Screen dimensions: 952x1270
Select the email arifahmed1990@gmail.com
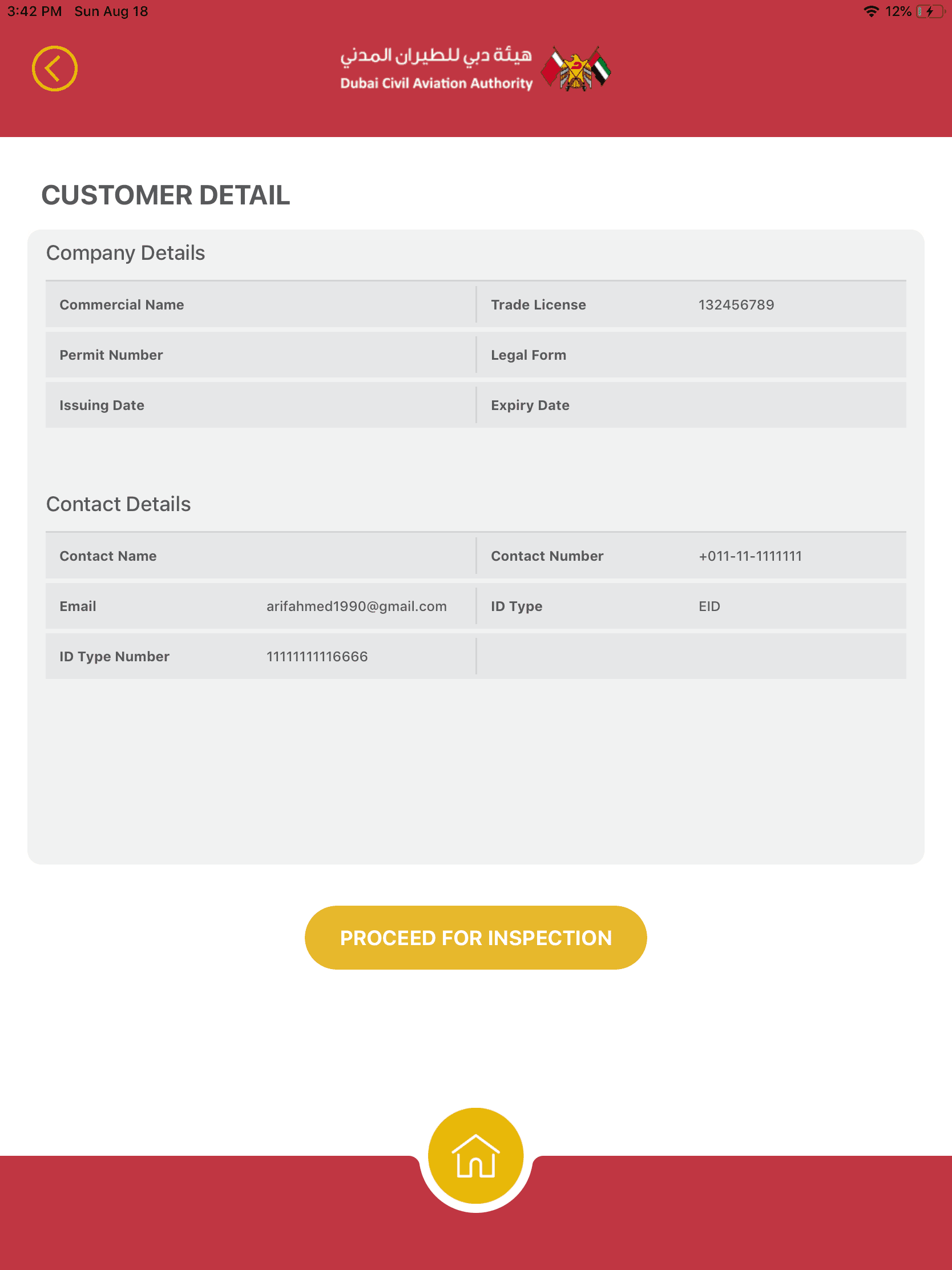point(356,606)
